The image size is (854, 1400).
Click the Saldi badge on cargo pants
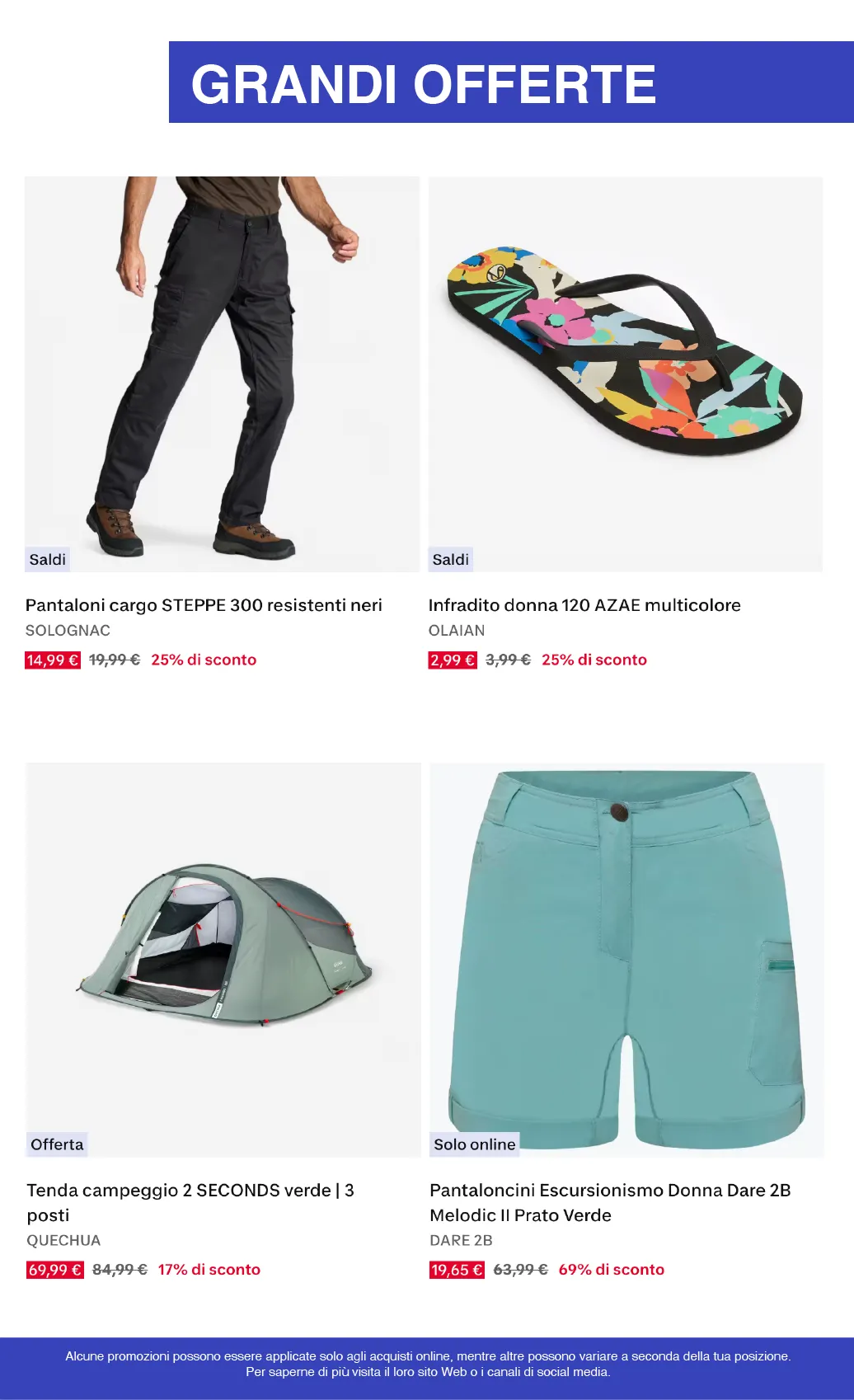[x=47, y=559]
